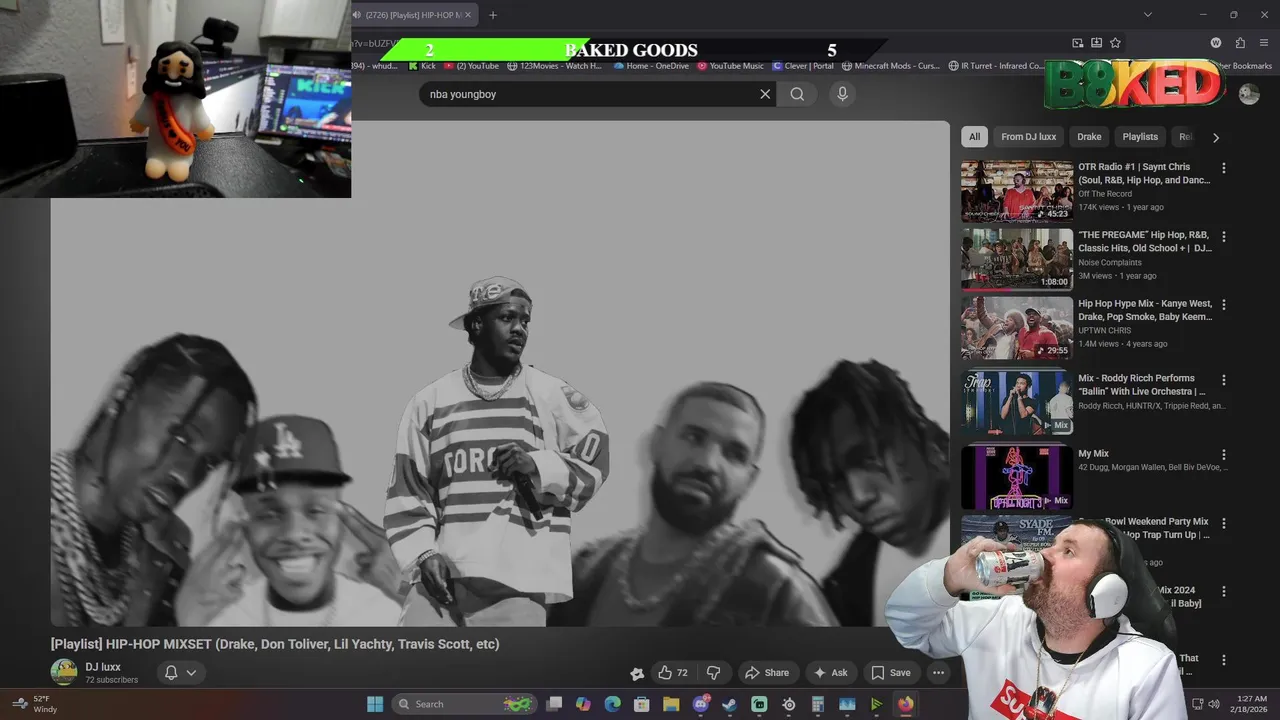This screenshot has height=720, width=1280.
Task: Open more actions three-dot menu under video
Action: pos(938,673)
